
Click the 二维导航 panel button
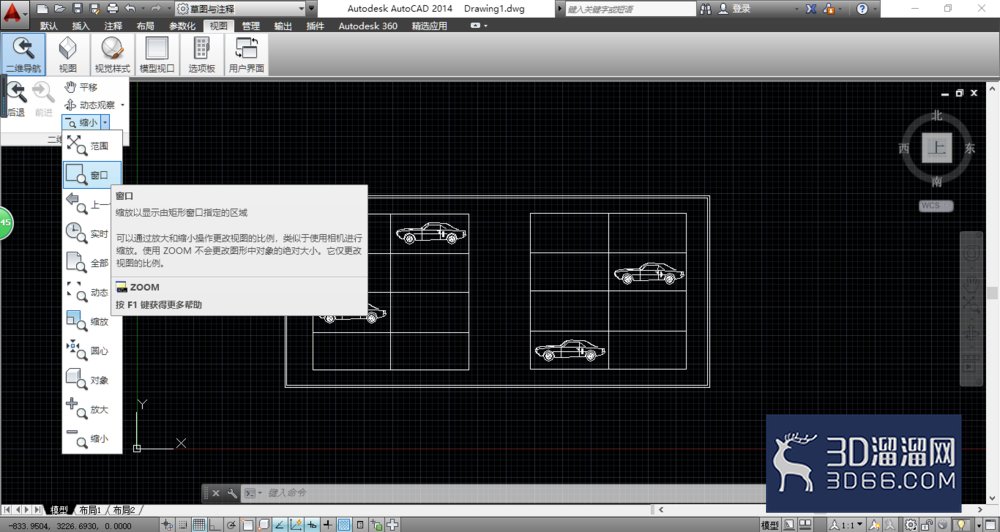[24, 54]
